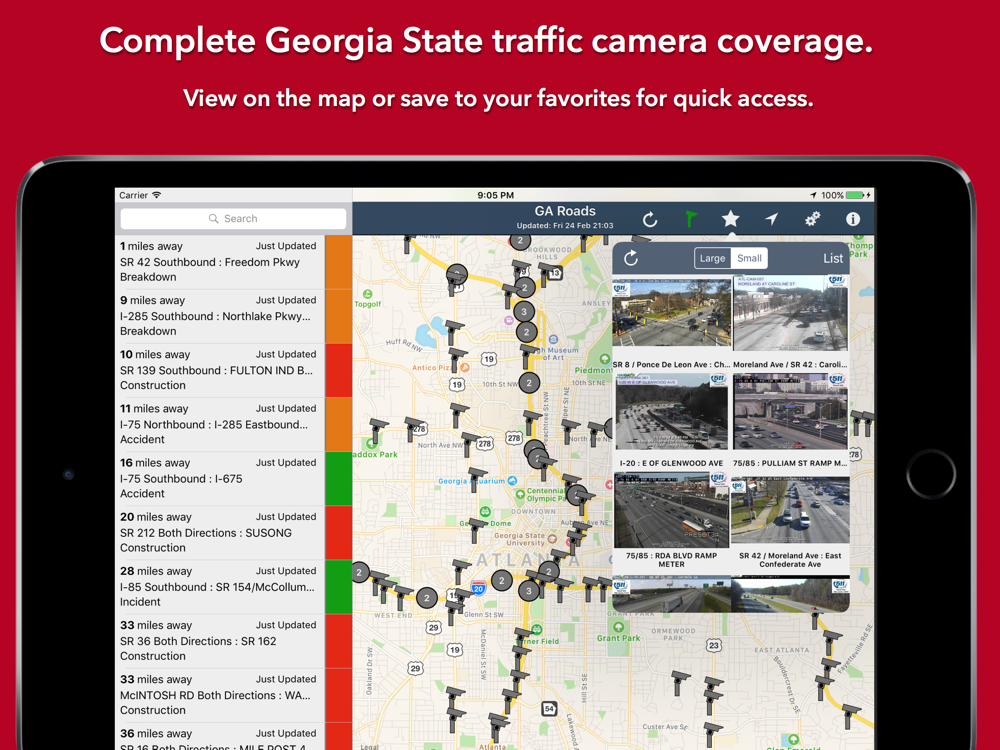
Task: Tap Centennial Olympic Park marker
Action: (520, 493)
